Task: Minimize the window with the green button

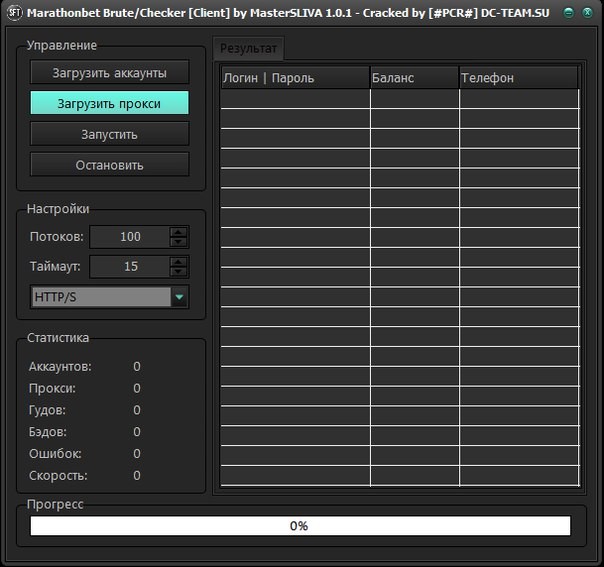Action: click(569, 13)
